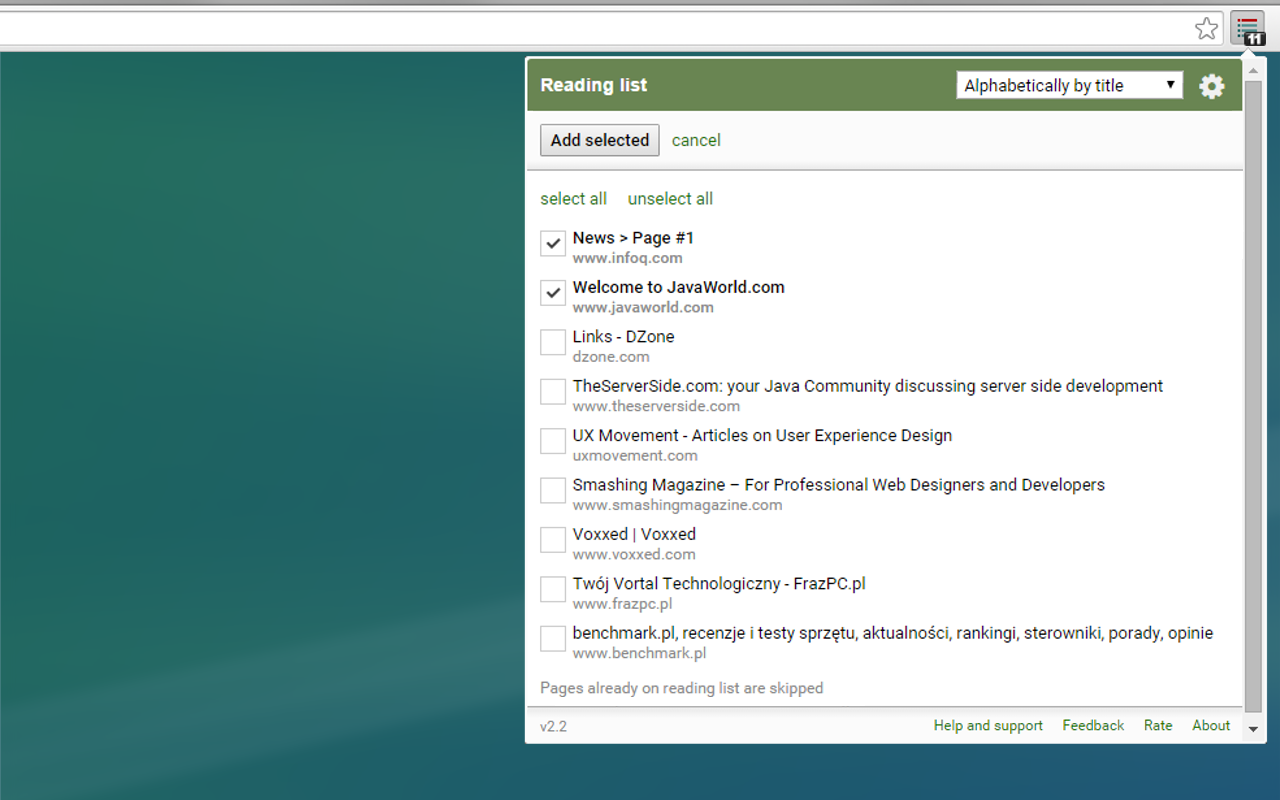
Task: Open Help and support link
Action: 988,726
